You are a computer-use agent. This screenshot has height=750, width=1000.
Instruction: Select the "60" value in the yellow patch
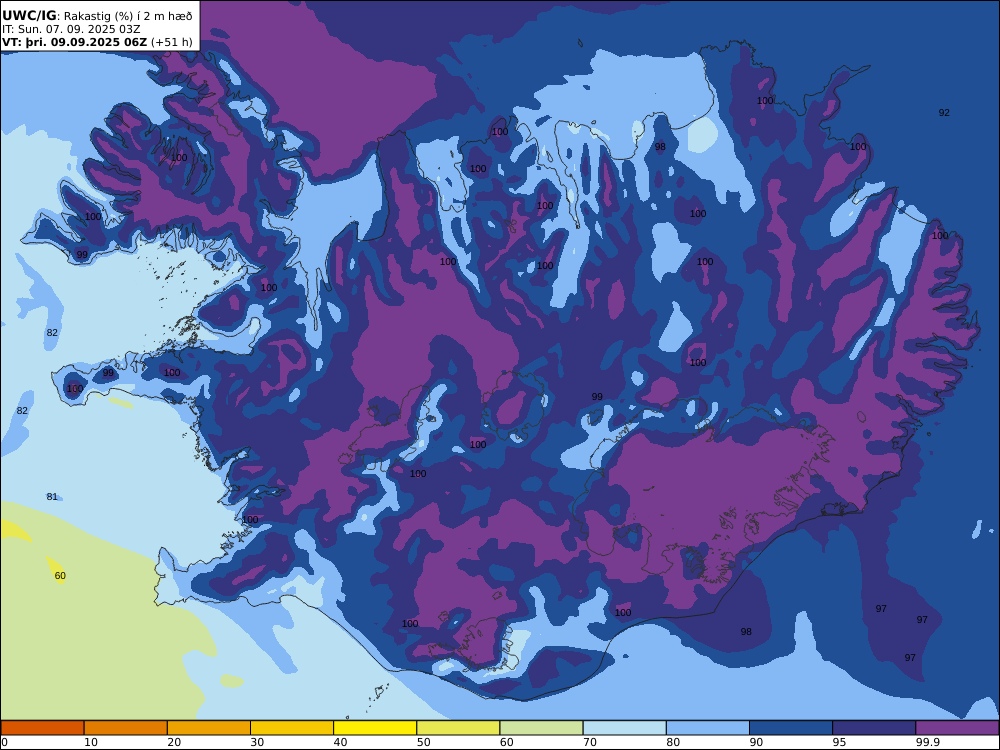coord(60,576)
